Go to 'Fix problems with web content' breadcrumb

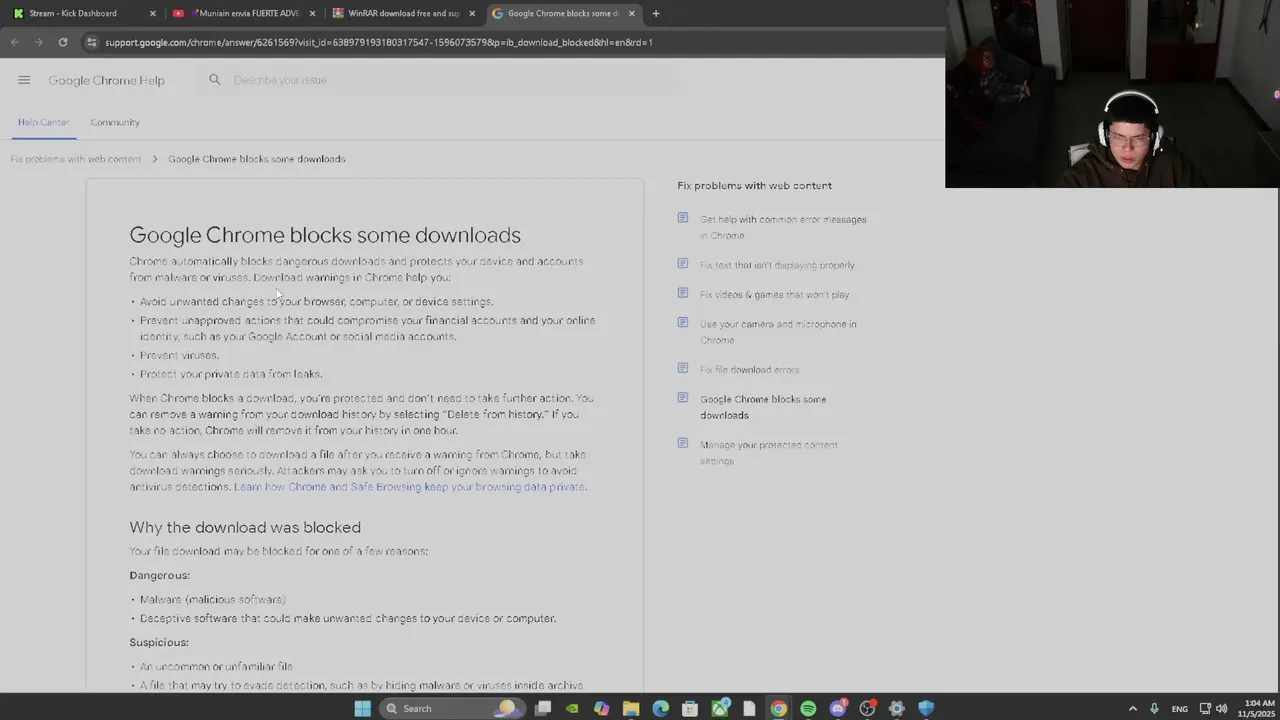point(76,159)
